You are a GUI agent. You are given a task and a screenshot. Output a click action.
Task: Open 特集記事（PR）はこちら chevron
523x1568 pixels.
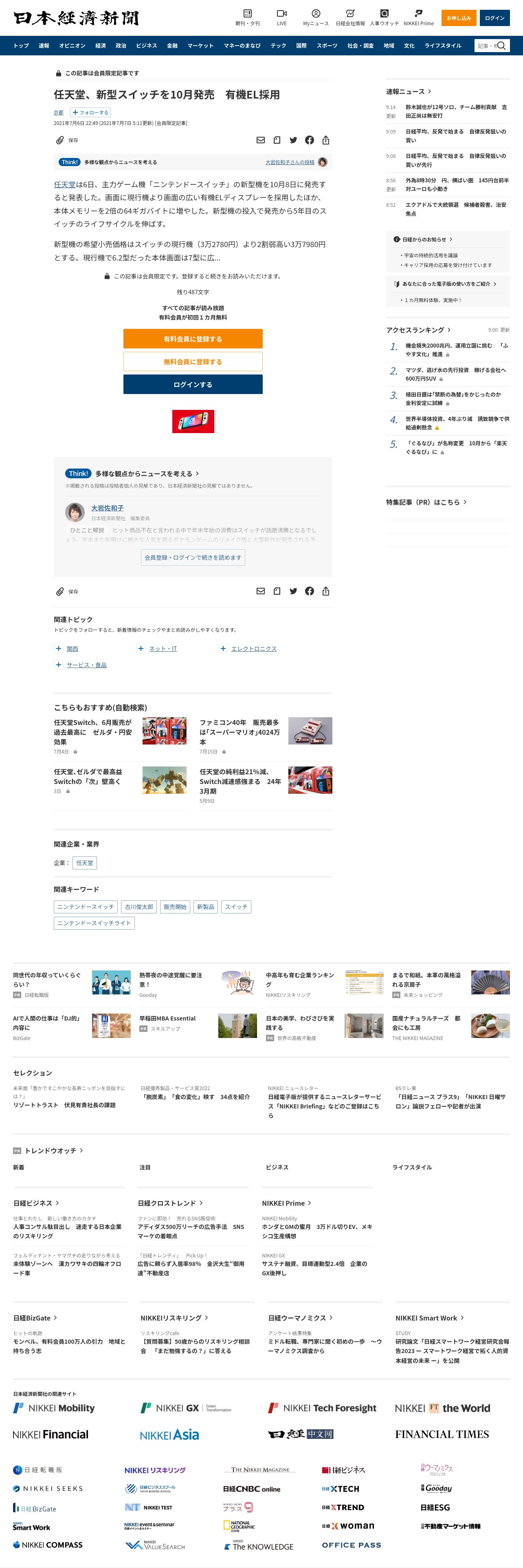tap(465, 502)
